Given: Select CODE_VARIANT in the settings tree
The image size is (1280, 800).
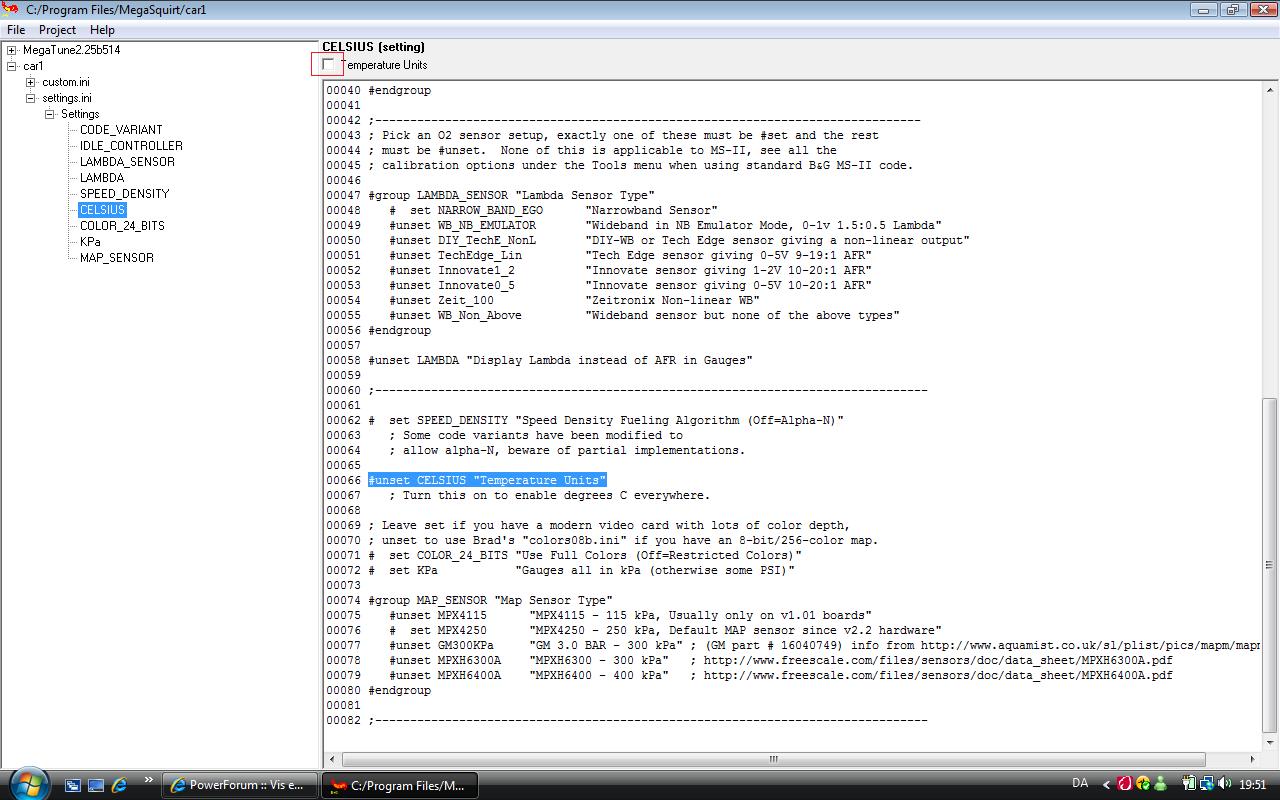Looking at the screenshot, I should (121, 130).
